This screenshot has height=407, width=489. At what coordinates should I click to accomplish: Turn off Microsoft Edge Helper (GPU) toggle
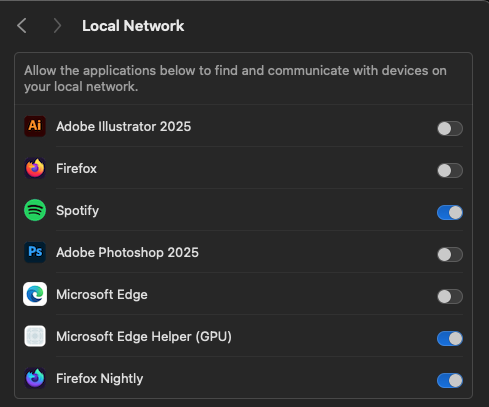click(x=450, y=338)
